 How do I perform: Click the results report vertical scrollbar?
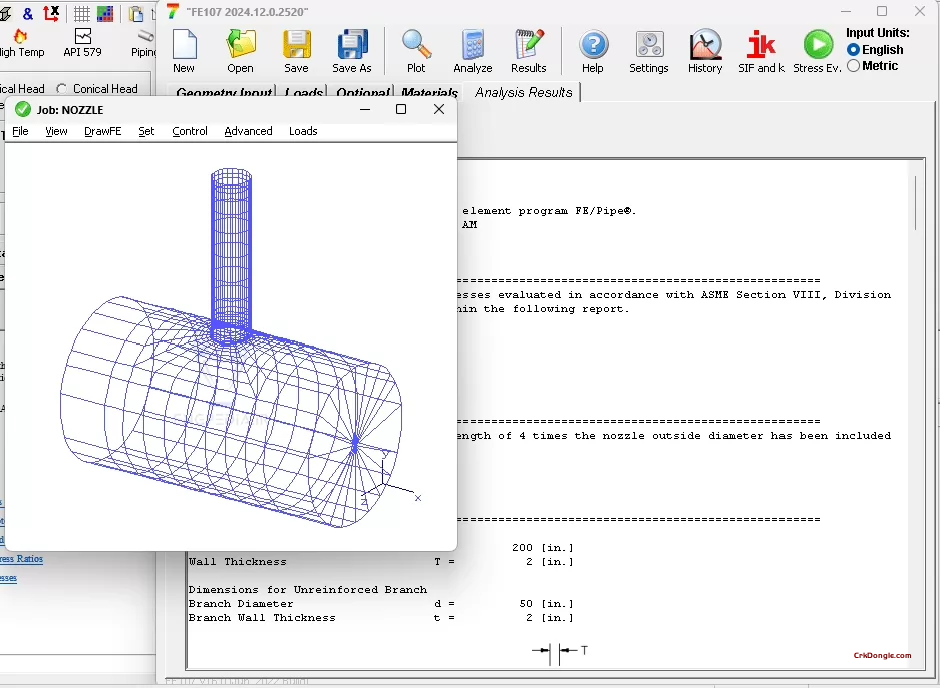click(916, 204)
